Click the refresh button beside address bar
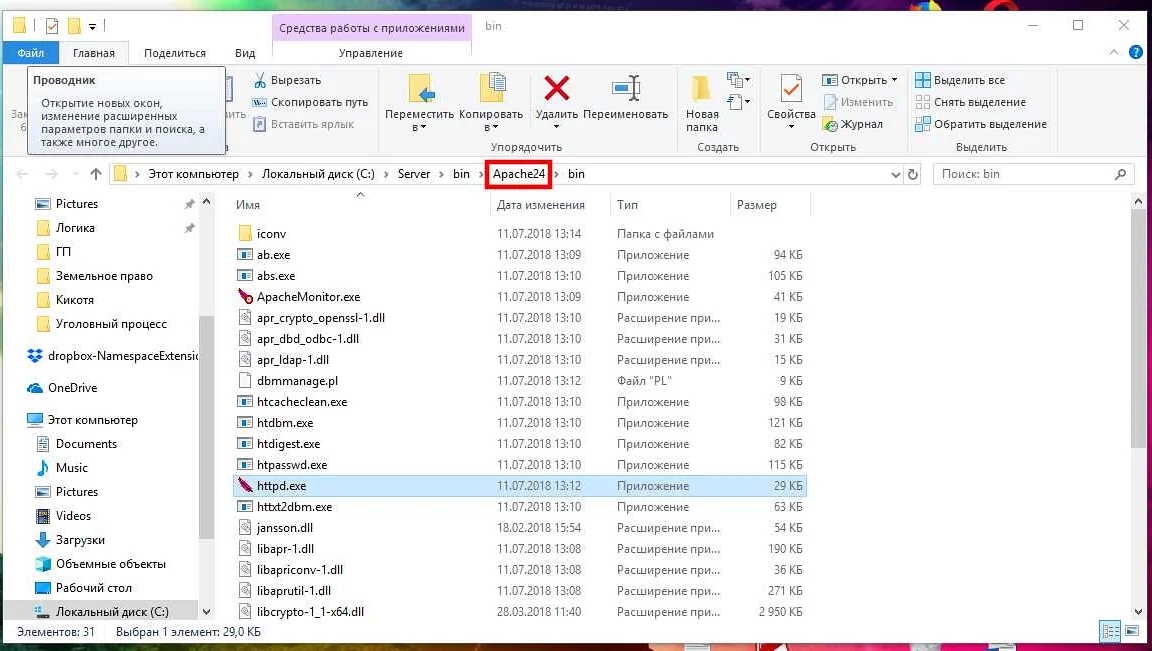 click(x=912, y=174)
